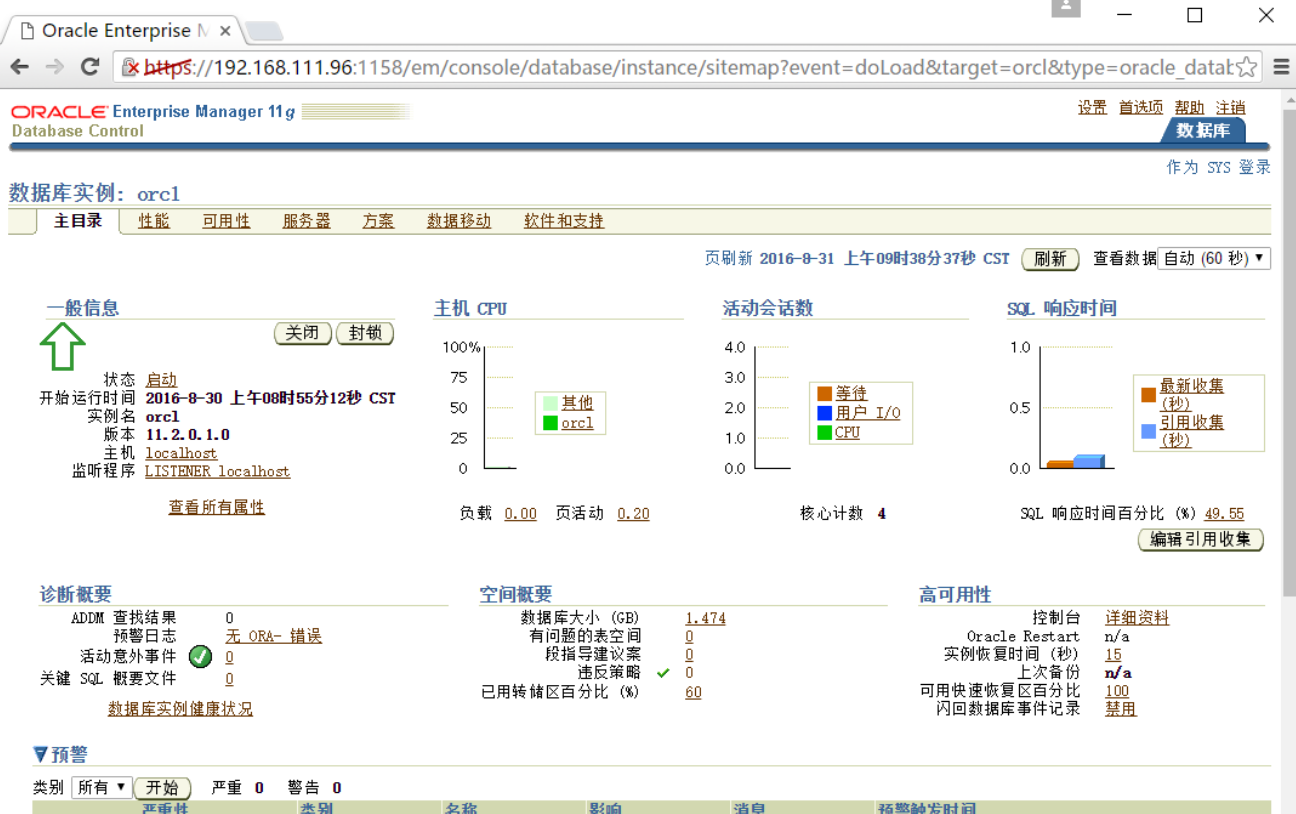Image resolution: width=1296 pixels, height=814 pixels.
Task: Switch to the 可用性 tab
Action: click(226, 221)
